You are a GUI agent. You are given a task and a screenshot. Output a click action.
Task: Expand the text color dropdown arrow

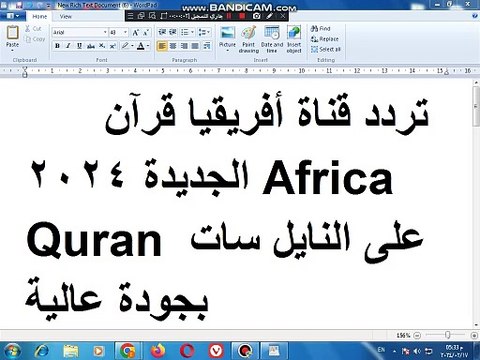click(x=148, y=46)
